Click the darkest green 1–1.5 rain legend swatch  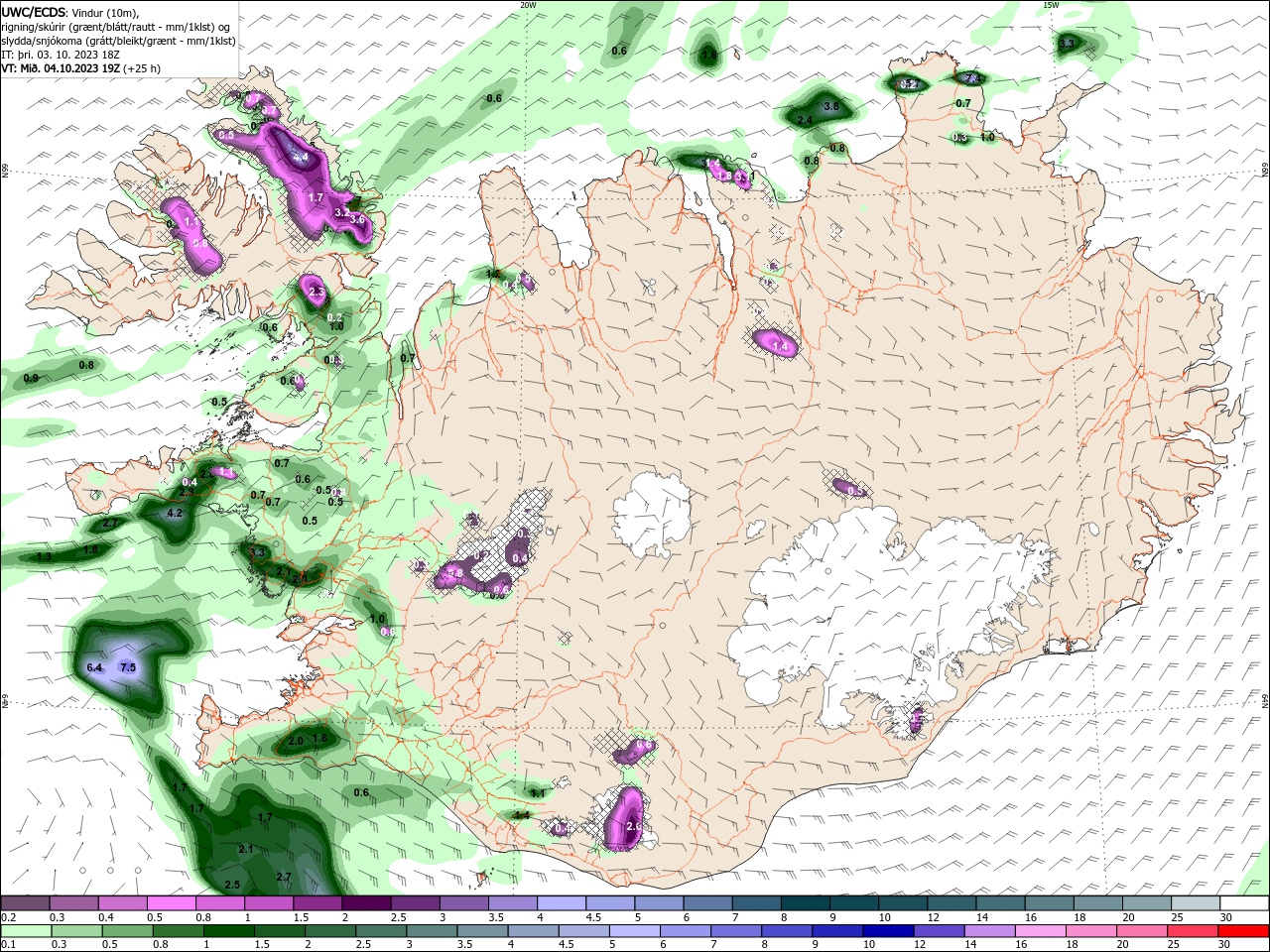[x=228, y=931]
